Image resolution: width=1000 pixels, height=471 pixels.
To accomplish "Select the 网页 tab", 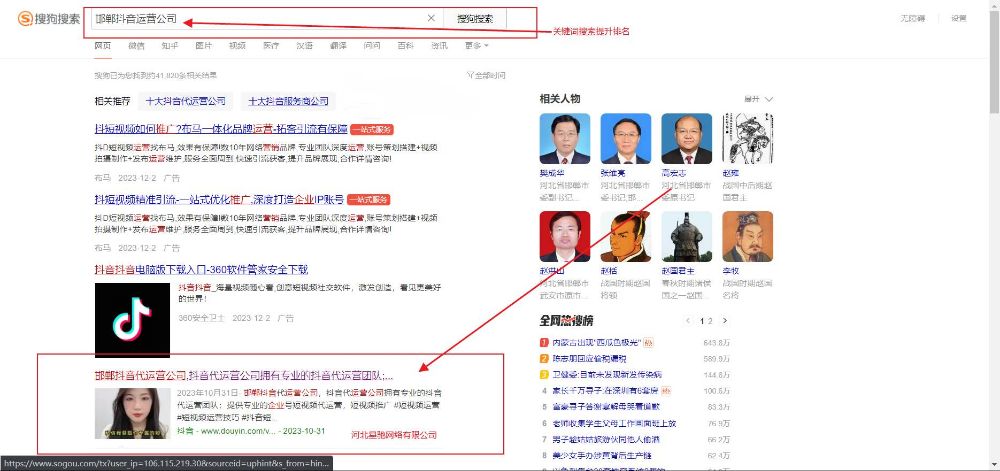I will click(x=103, y=45).
